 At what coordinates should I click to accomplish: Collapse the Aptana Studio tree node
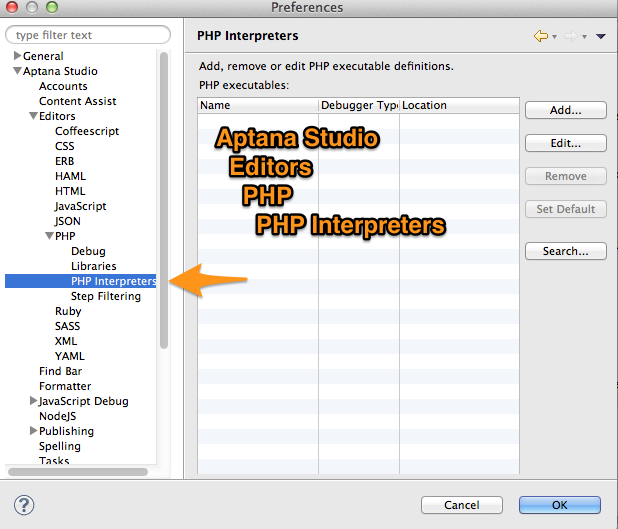[x=17, y=71]
